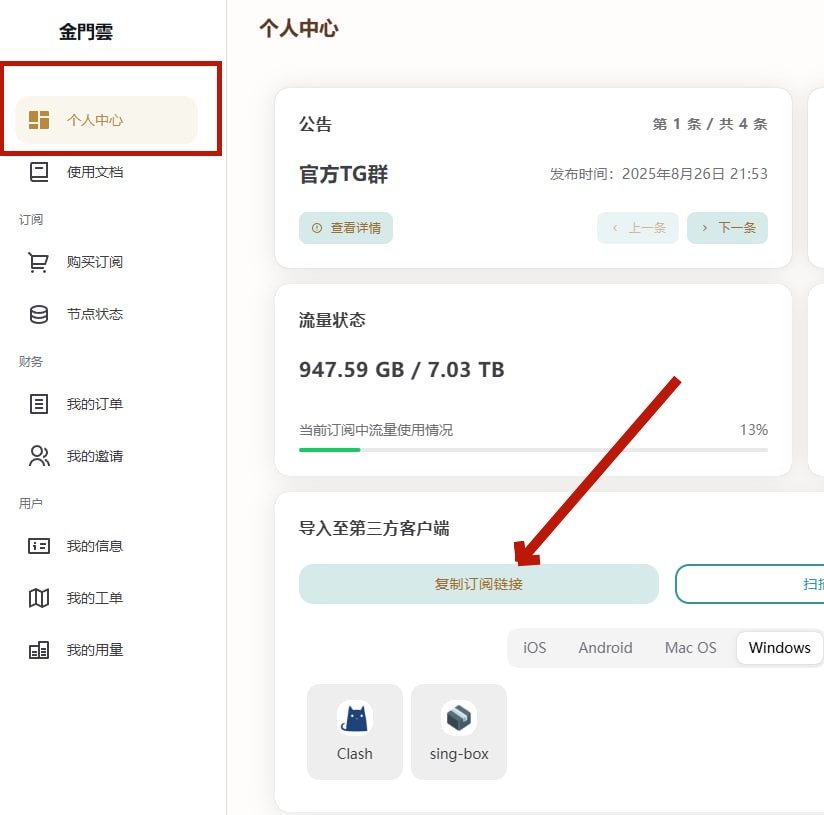This screenshot has width=824, height=815.
Task: Click the 金門雲 site logo text
Action: (x=86, y=32)
